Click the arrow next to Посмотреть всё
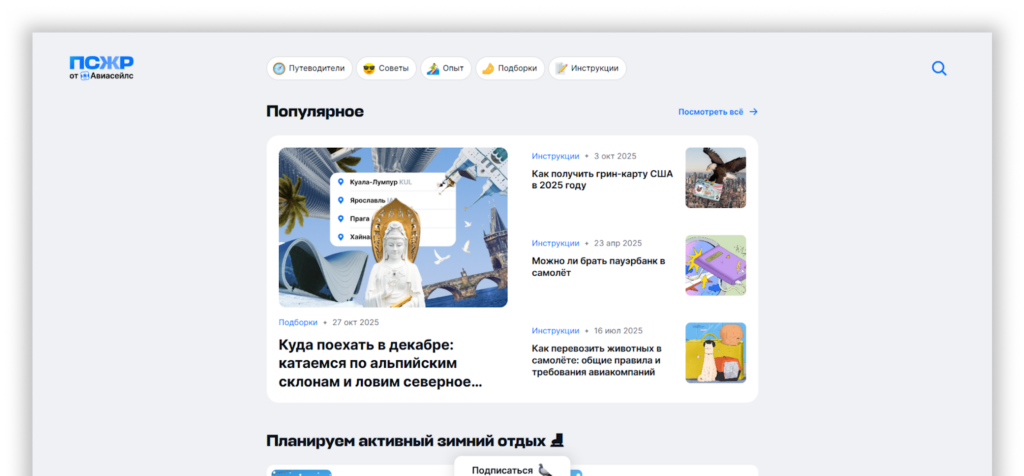 pyautogui.click(x=753, y=112)
